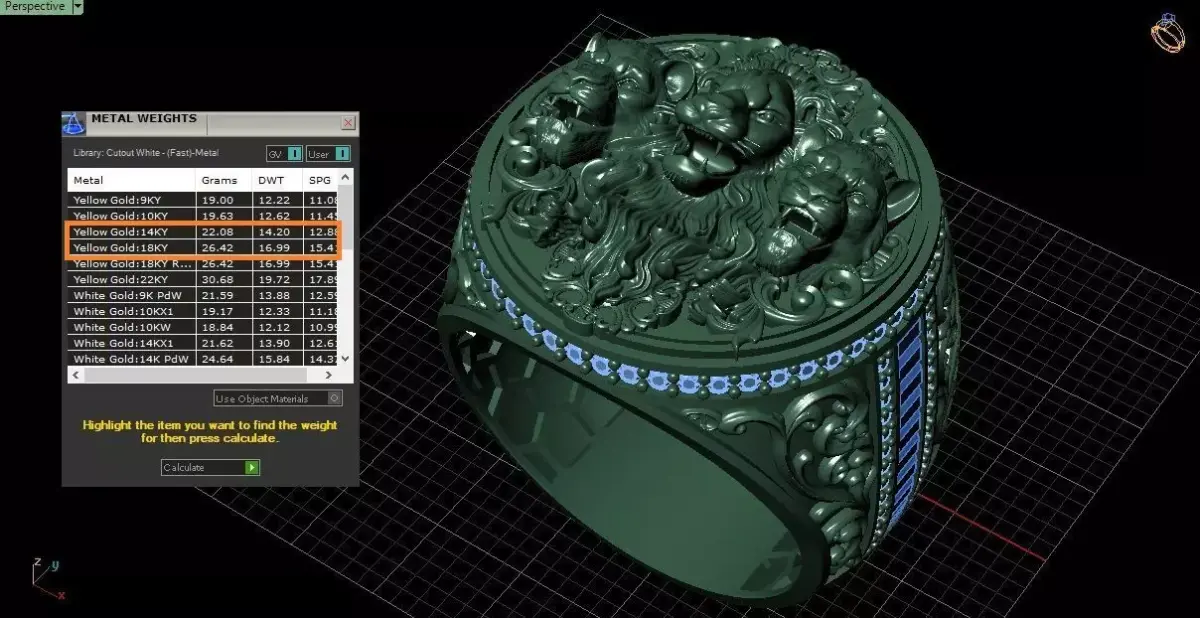Click the 12.33 DWT value
Viewport: 1200px width, 618px height.
click(274, 312)
